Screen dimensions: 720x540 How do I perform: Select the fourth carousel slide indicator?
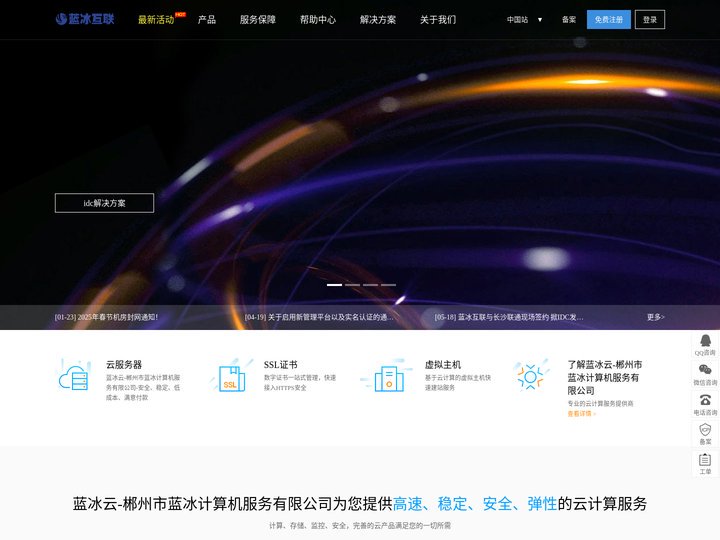tap(388, 285)
